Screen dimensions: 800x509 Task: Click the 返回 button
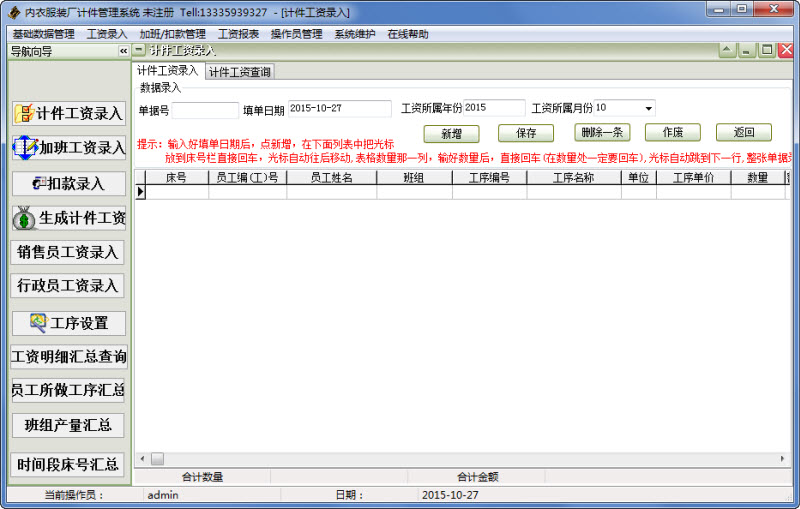click(x=744, y=133)
